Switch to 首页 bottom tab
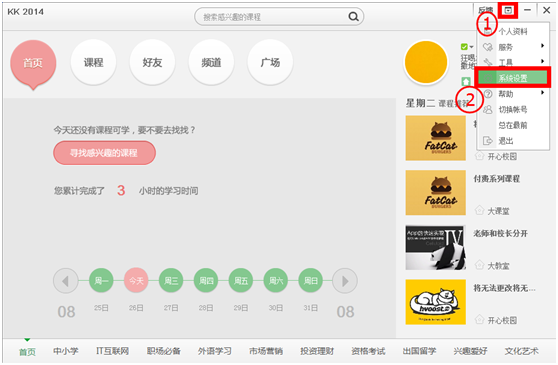 tap(27, 351)
